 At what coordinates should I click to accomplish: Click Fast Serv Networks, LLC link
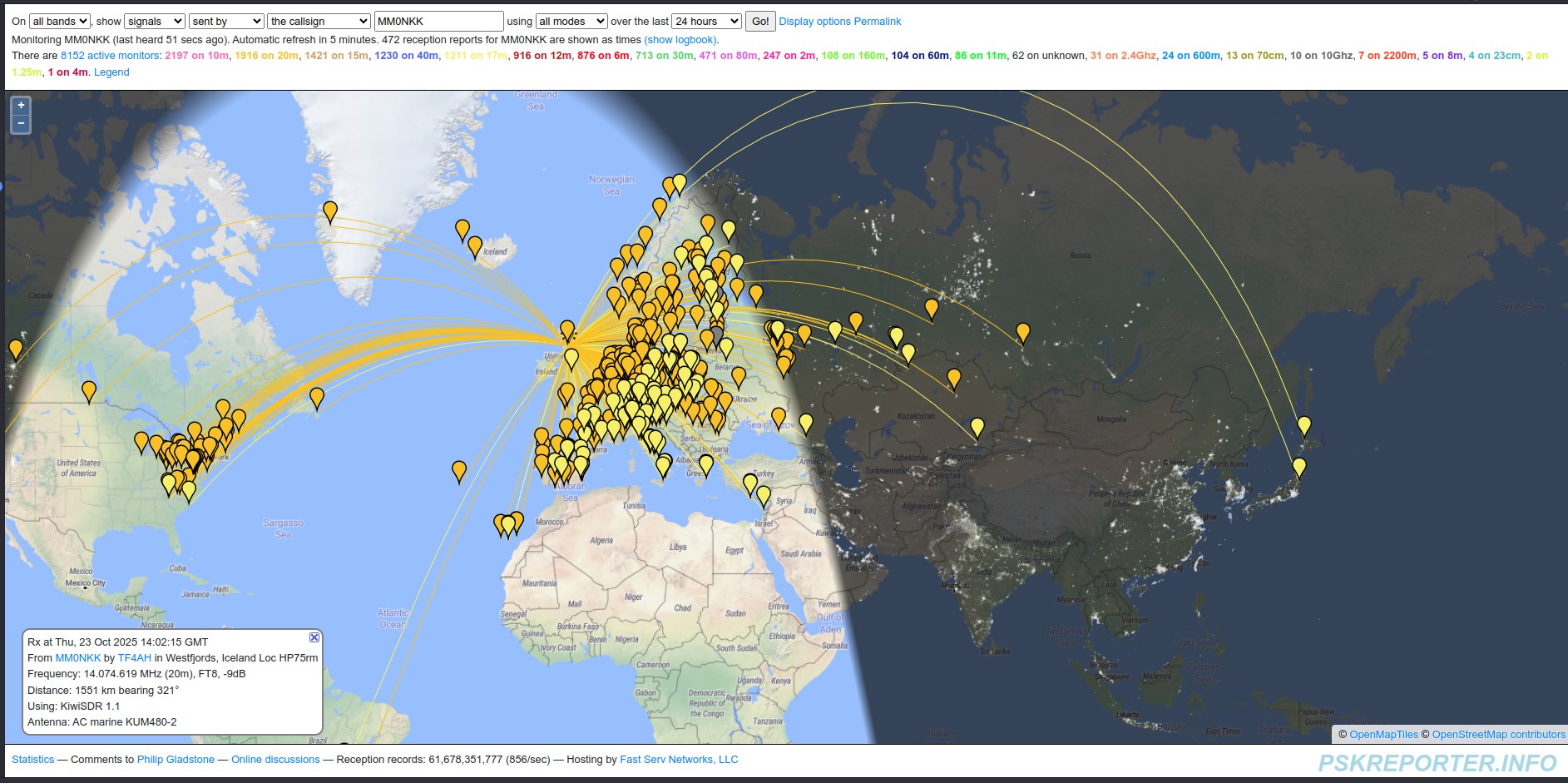point(679,760)
